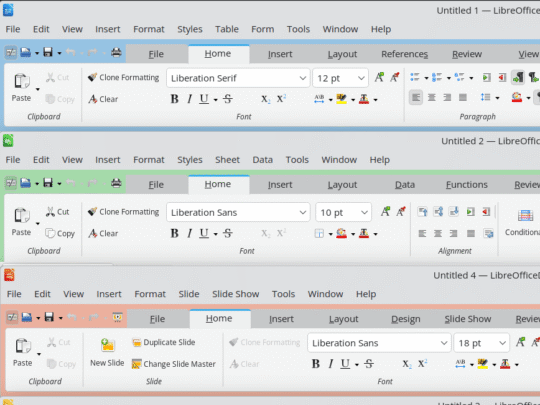Viewport: 540px width, 405px height.
Task: Toggle left paragraph alignment in Writer
Action: (416, 97)
